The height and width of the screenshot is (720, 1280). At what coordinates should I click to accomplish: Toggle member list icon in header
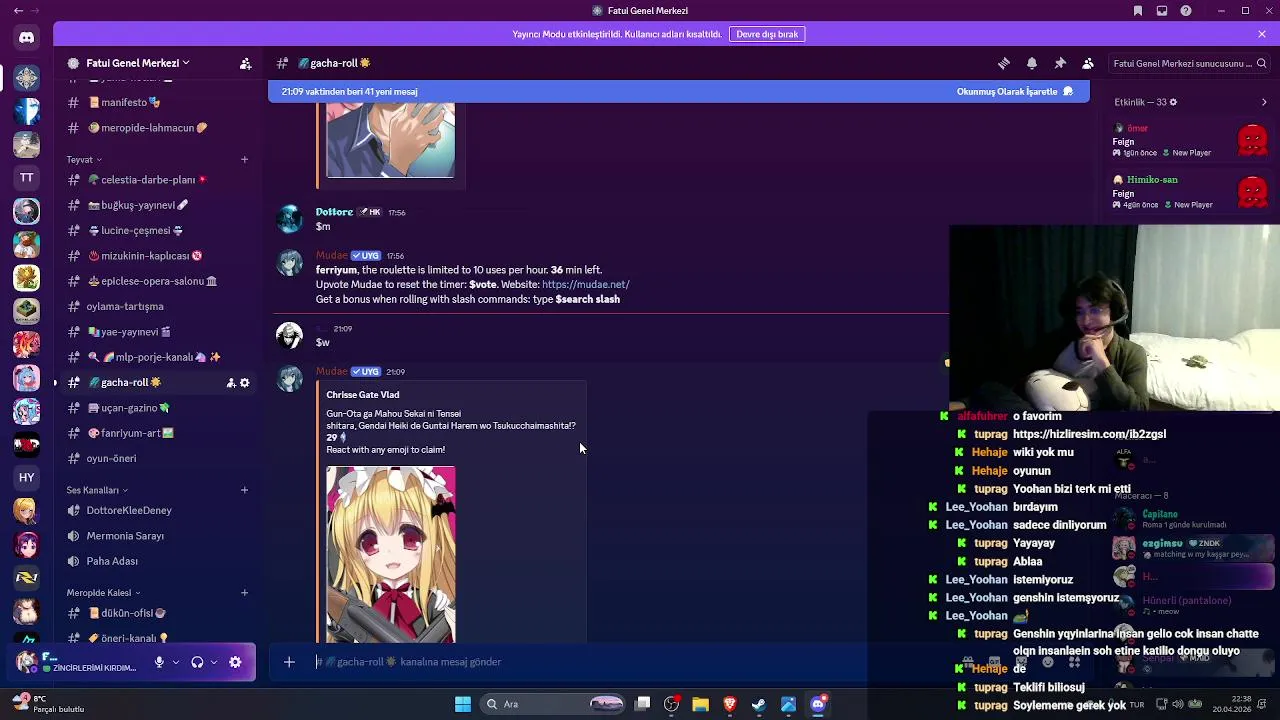[x=1088, y=63]
